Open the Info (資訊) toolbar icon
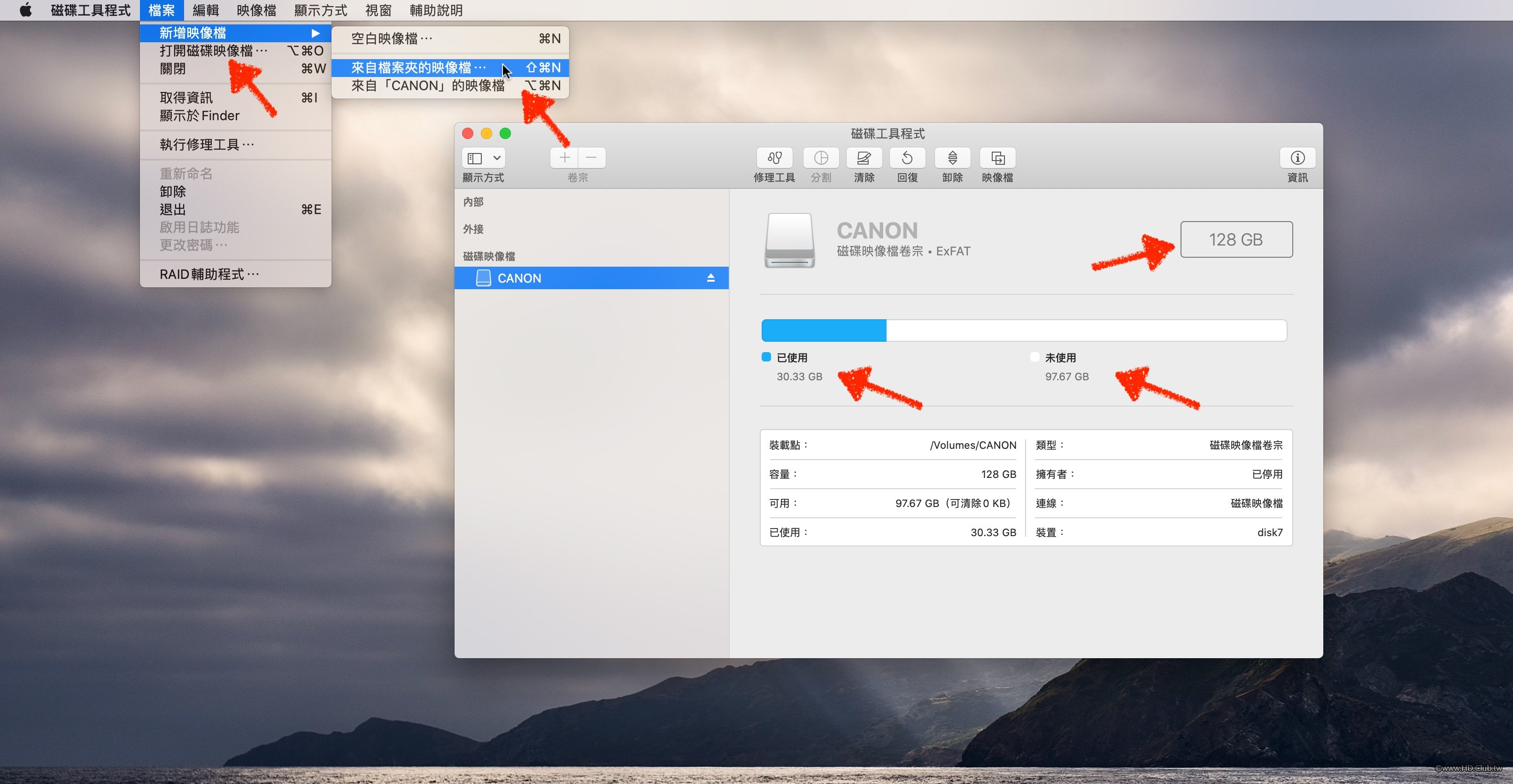Screen dimensions: 1513x784 1297,158
